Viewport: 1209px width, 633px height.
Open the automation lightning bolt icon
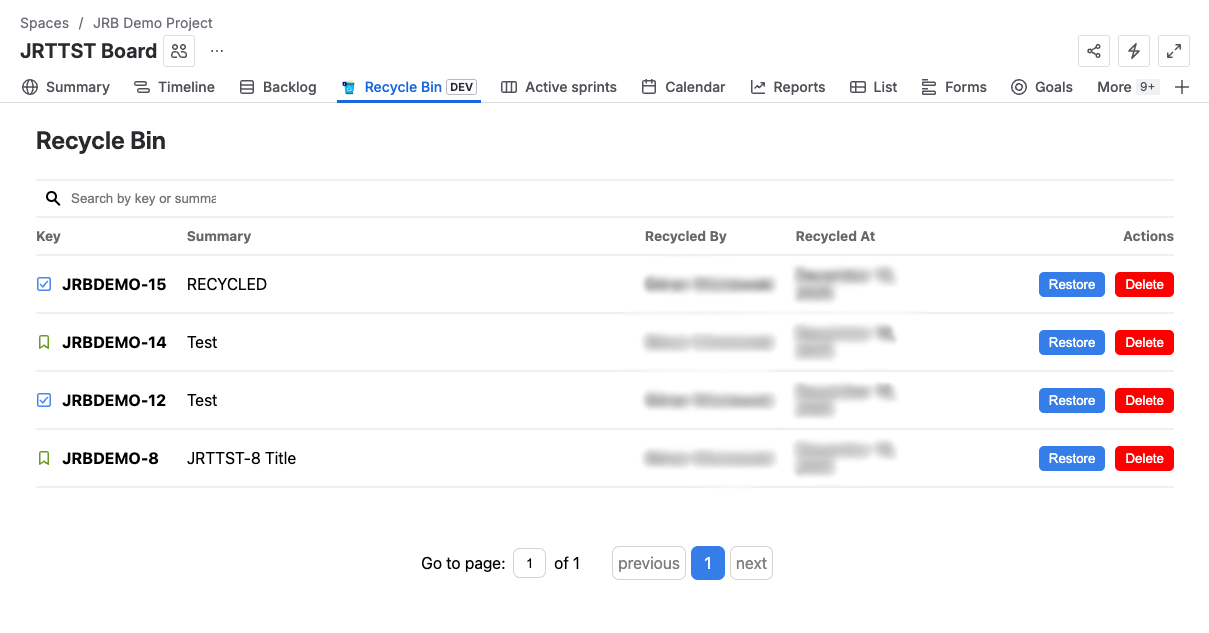1134,51
